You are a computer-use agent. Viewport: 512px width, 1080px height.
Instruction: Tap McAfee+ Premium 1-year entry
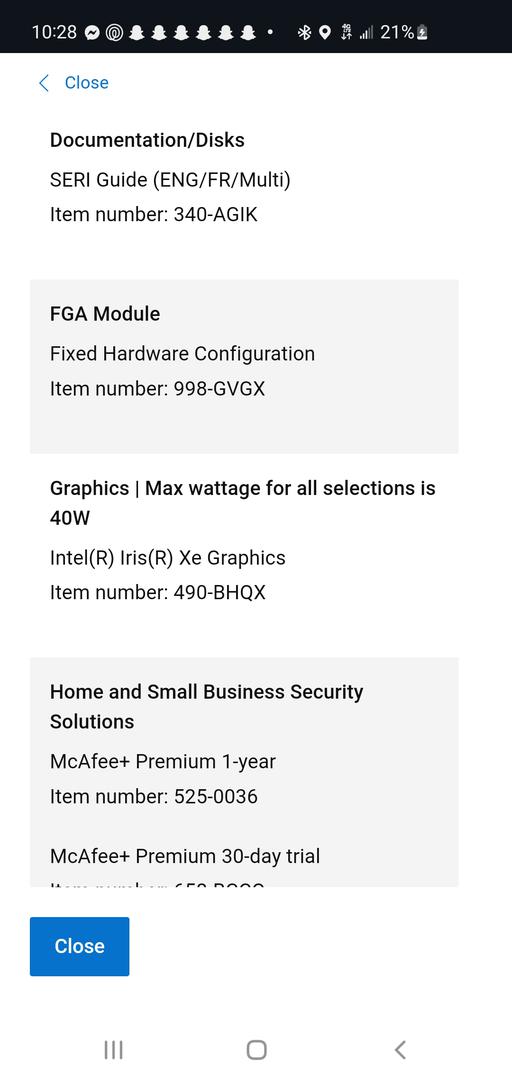tap(163, 762)
